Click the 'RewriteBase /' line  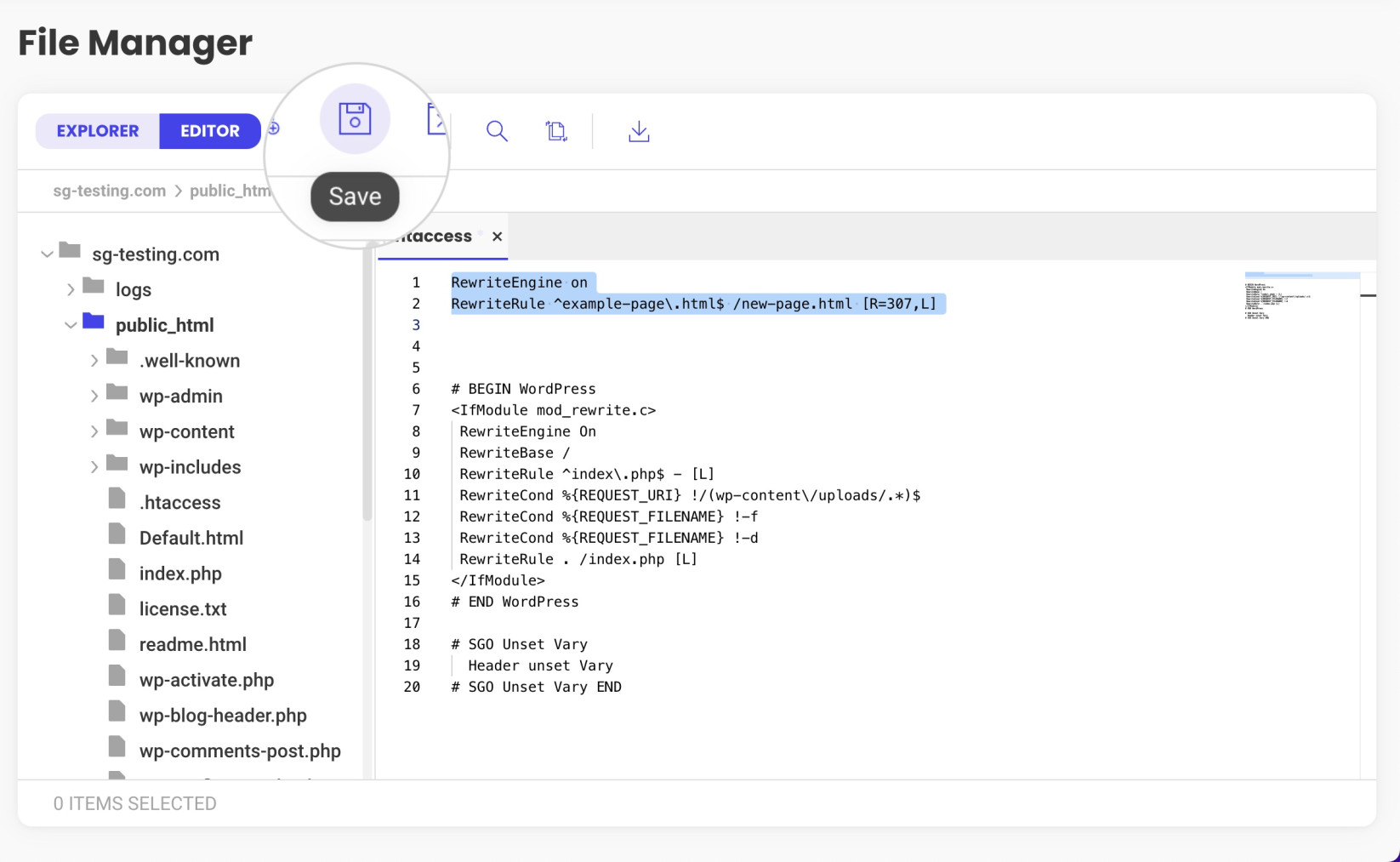pyautogui.click(x=515, y=453)
